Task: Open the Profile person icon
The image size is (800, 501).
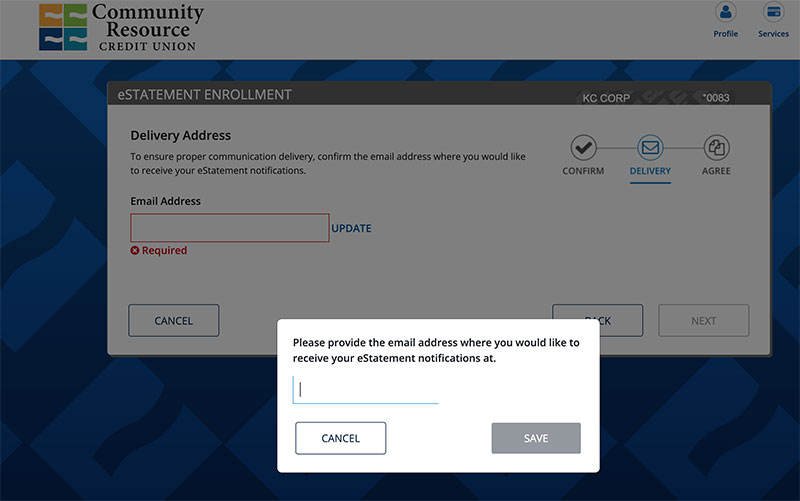Action: [x=726, y=12]
